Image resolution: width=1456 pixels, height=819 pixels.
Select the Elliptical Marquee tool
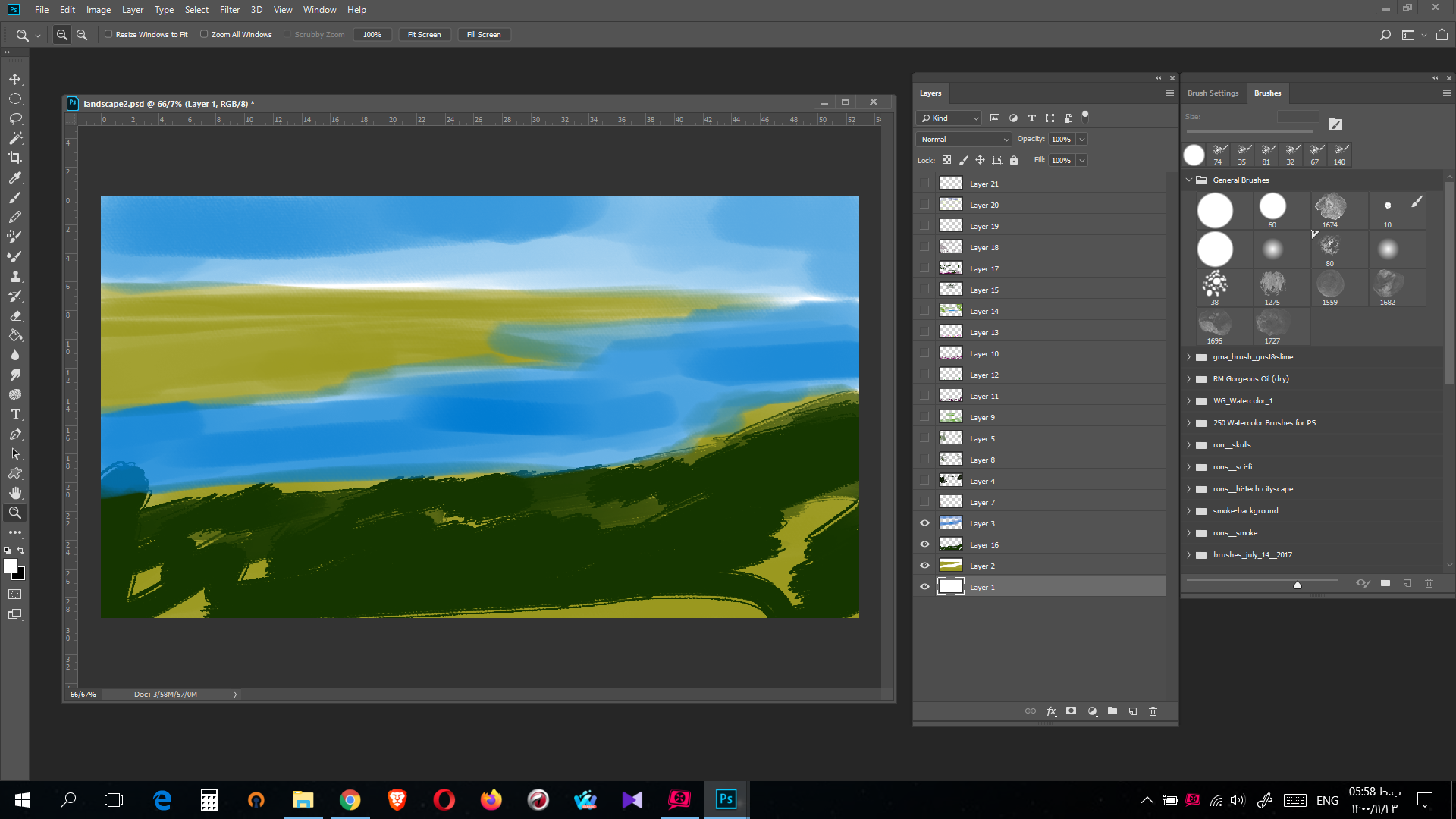tap(15, 99)
